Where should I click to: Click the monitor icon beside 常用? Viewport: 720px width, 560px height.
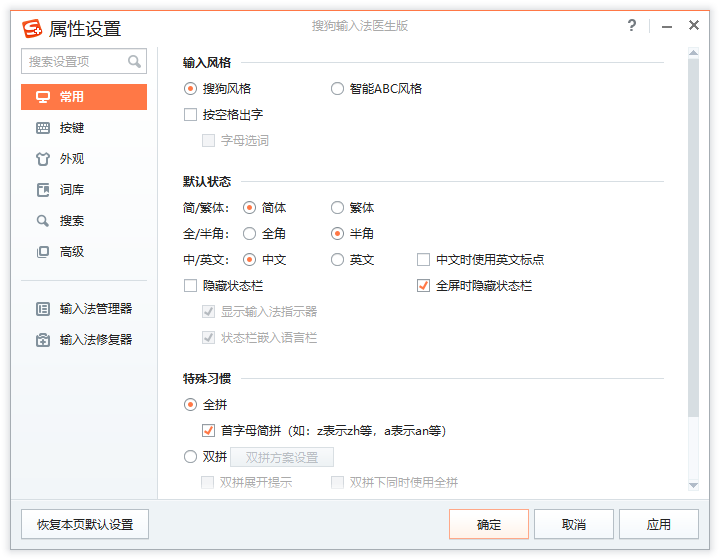coord(43,97)
